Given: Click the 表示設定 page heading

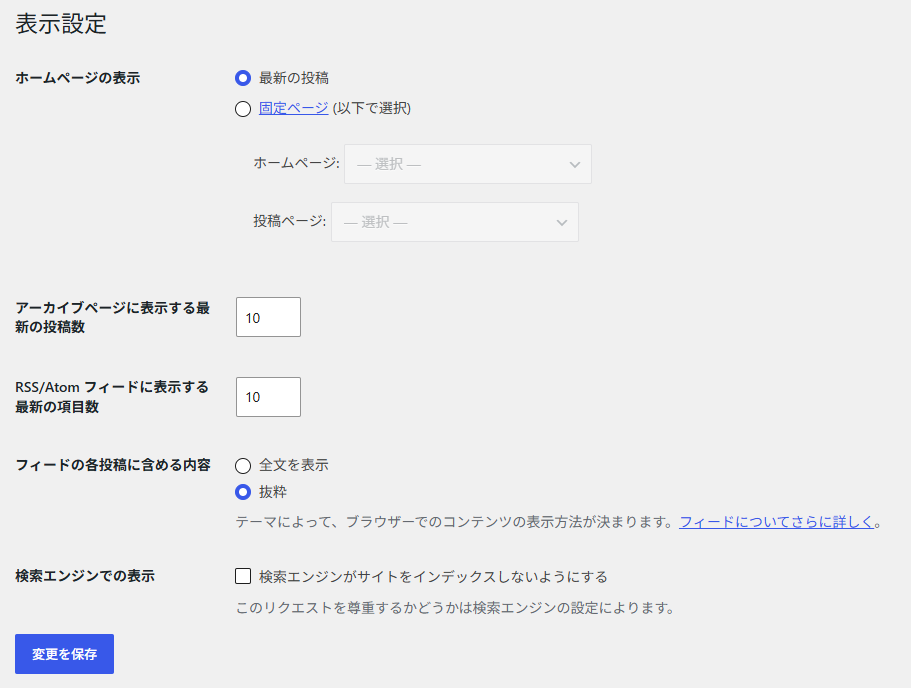Looking at the screenshot, I should coord(61,24).
